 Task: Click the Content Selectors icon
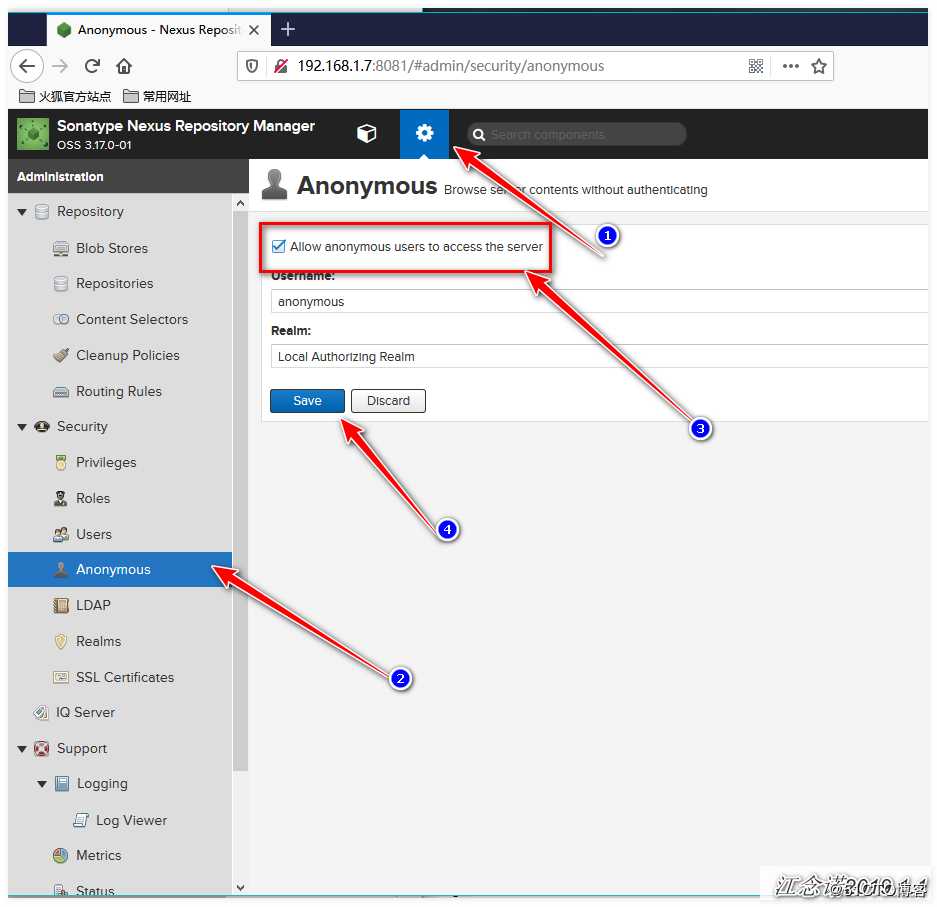point(60,320)
